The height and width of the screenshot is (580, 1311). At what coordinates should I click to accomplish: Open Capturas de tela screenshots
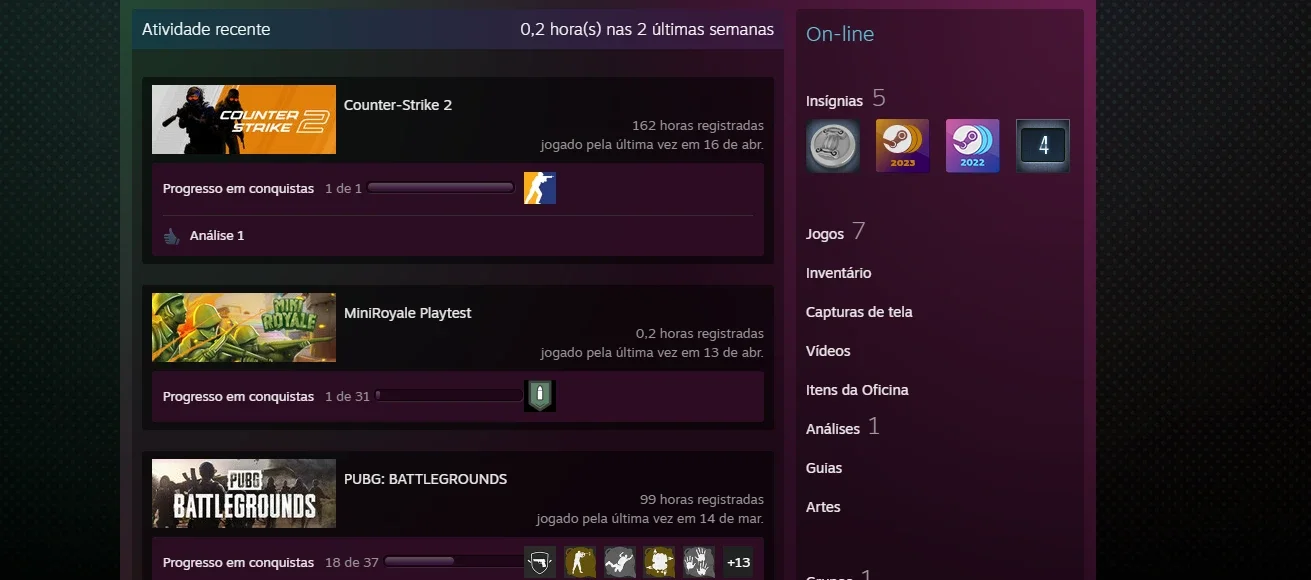pyautogui.click(x=859, y=312)
